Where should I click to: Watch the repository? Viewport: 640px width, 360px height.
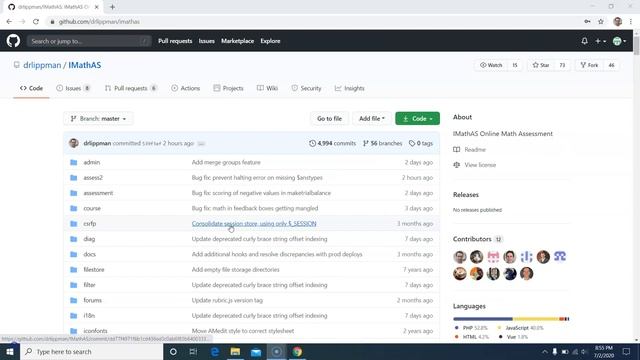[x=491, y=65]
